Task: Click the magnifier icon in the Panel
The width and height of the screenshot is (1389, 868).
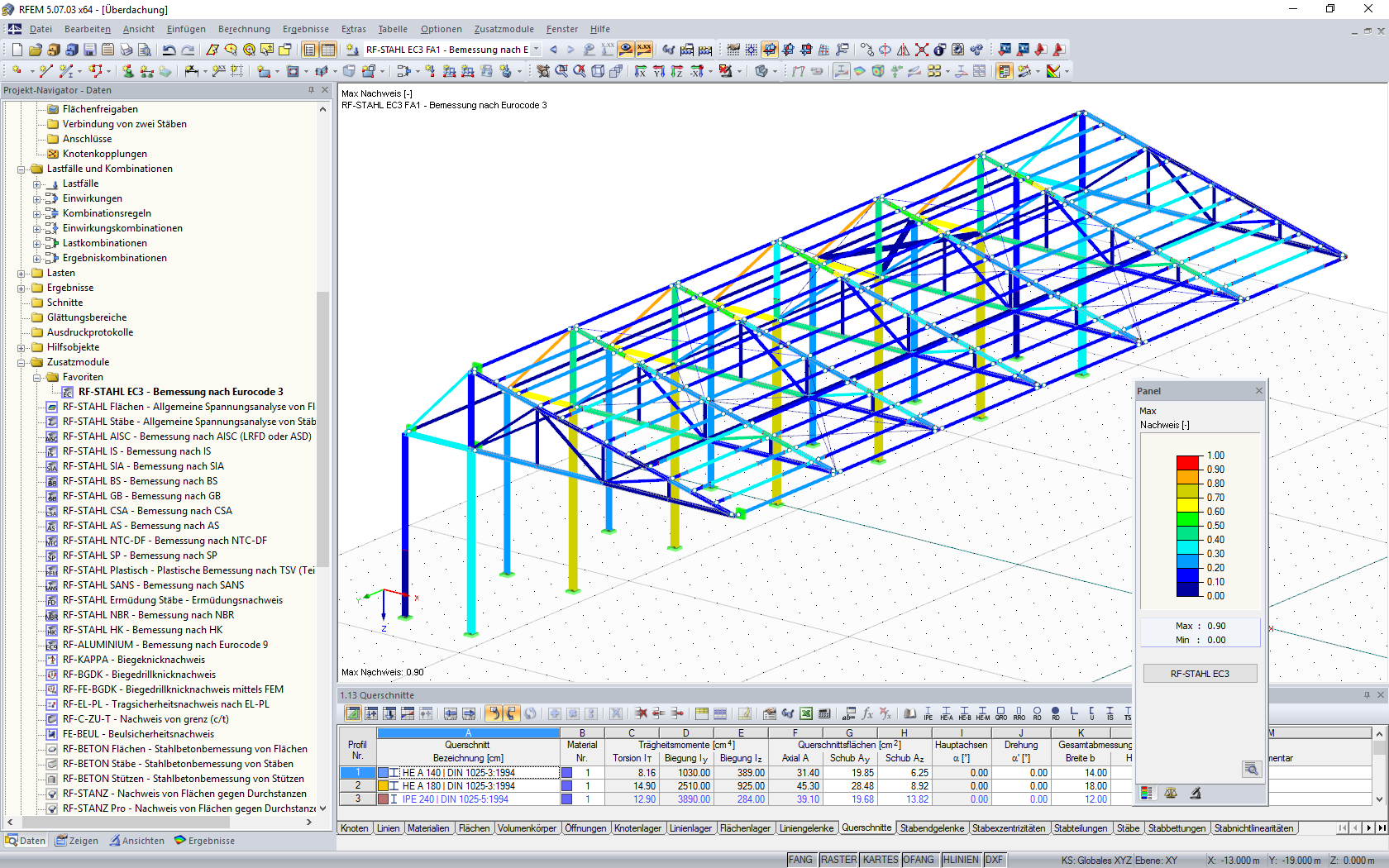Action: coord(1251,770)
